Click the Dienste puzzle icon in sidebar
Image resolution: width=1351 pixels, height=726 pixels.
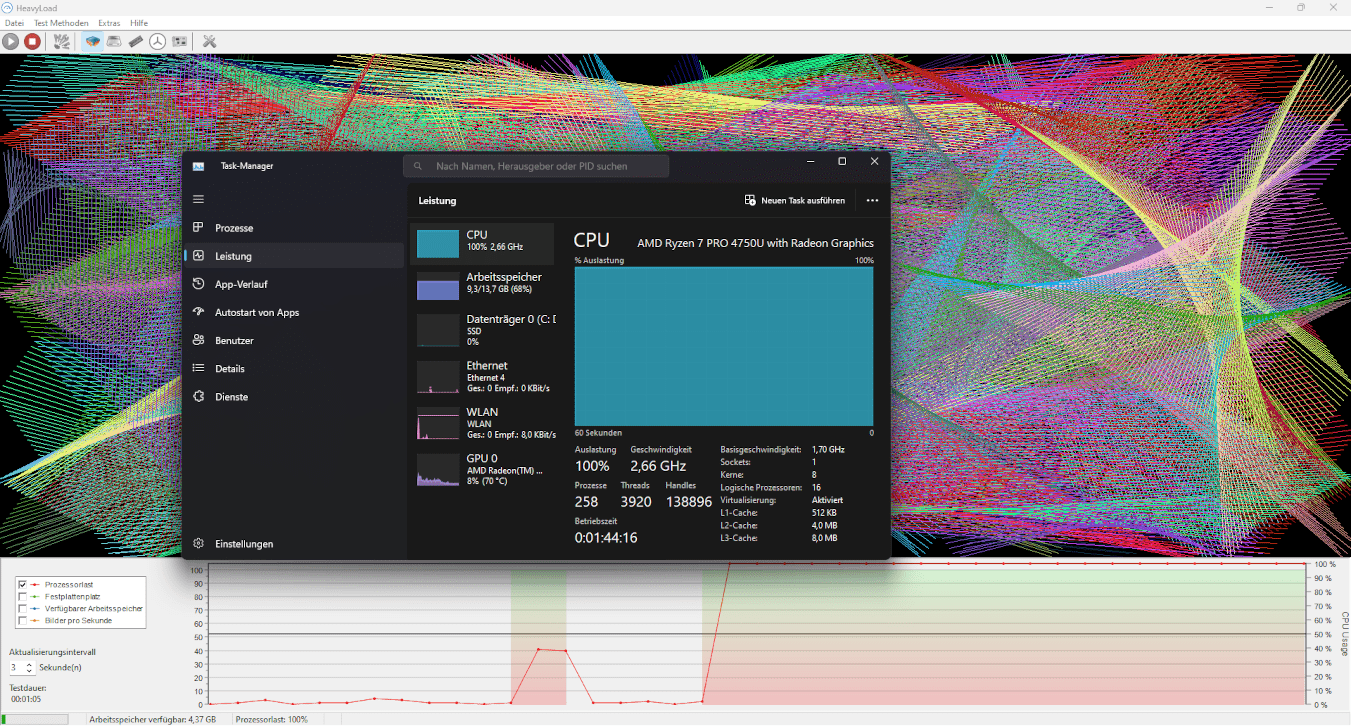(x=198, y=396)
